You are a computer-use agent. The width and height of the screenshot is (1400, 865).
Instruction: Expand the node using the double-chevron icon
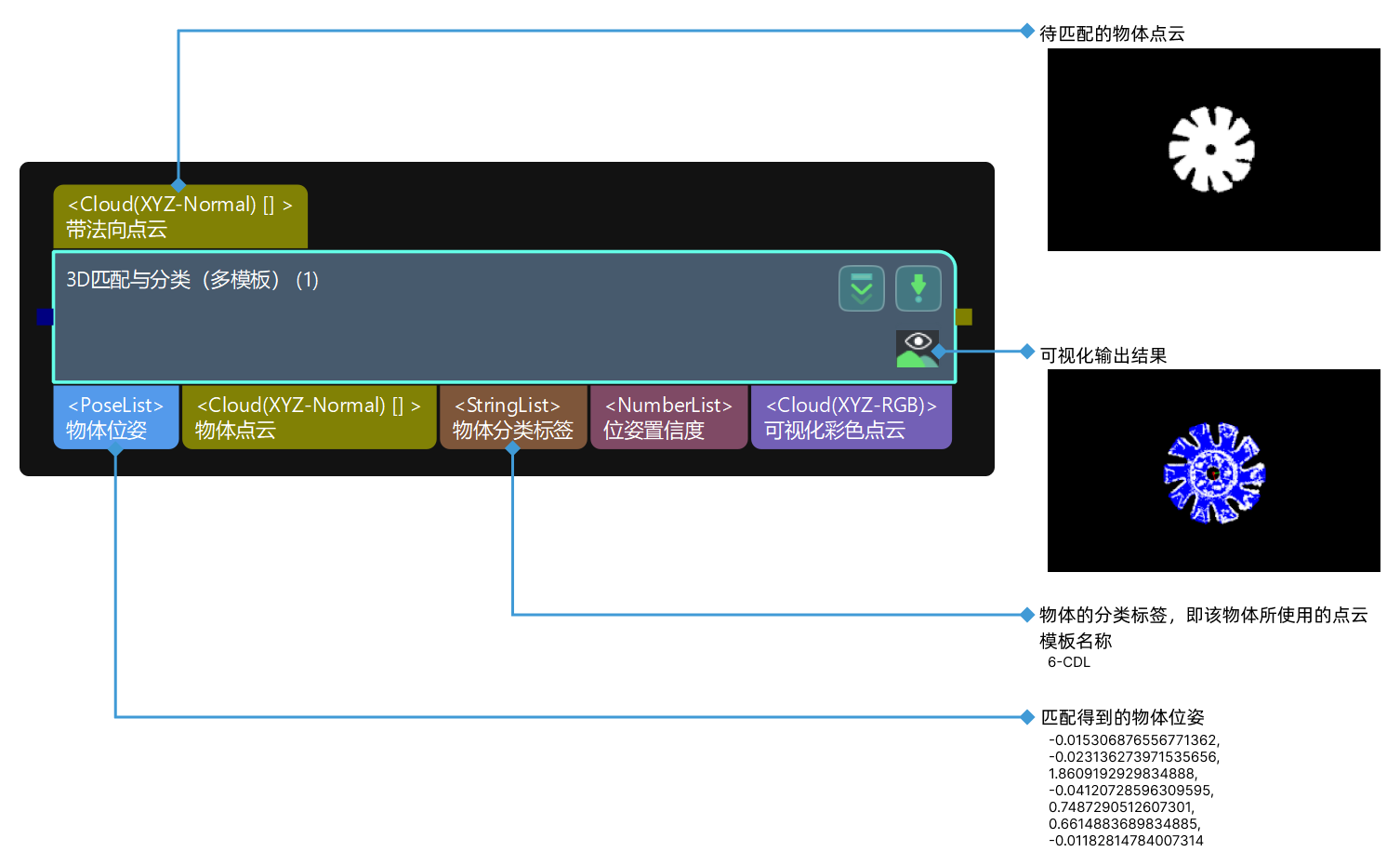pos(861,288)
